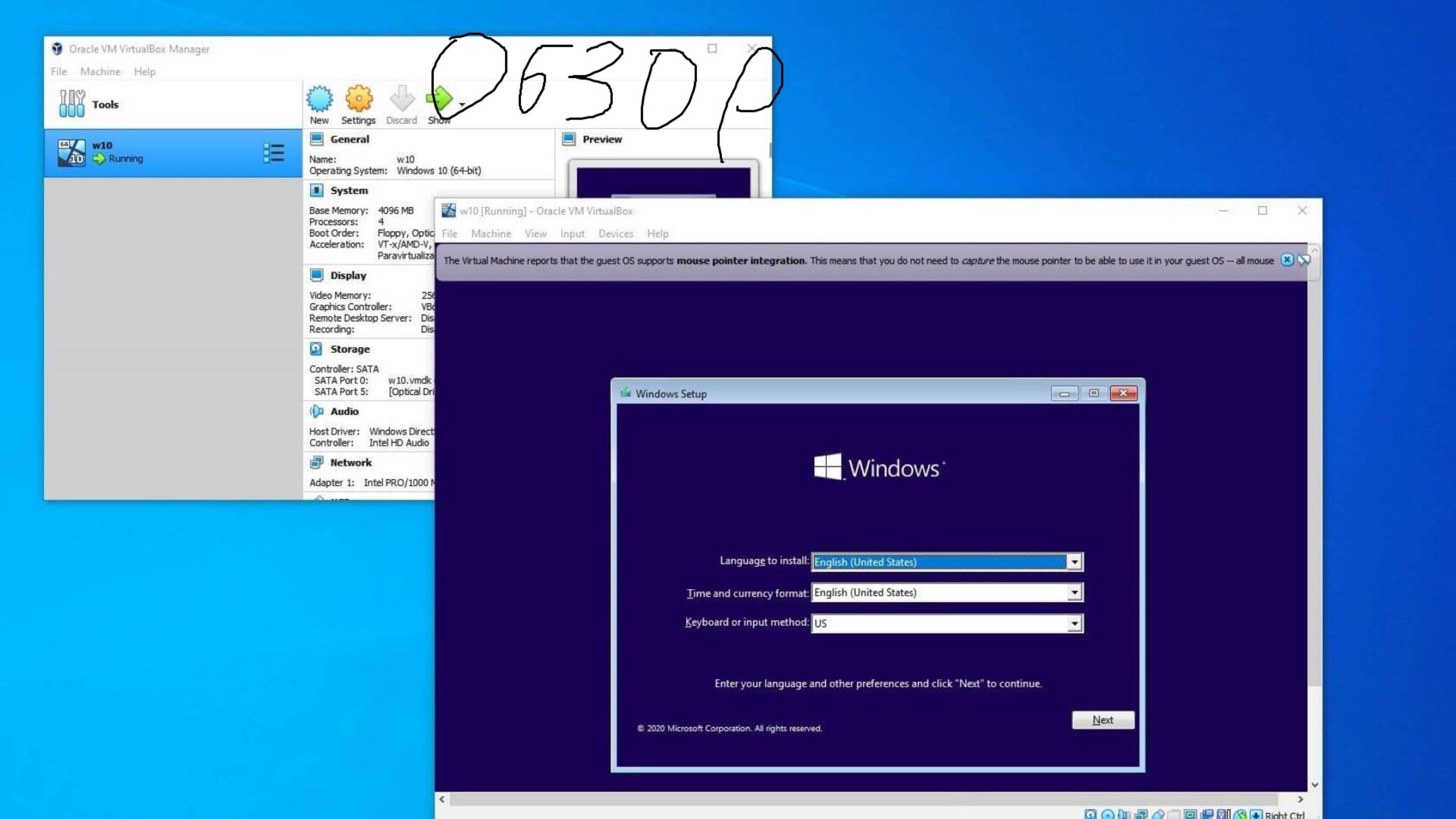Viewport: 1456px width, 819px height.
Task: Open the Language to install dropdown
Action: pos(1074,562)
